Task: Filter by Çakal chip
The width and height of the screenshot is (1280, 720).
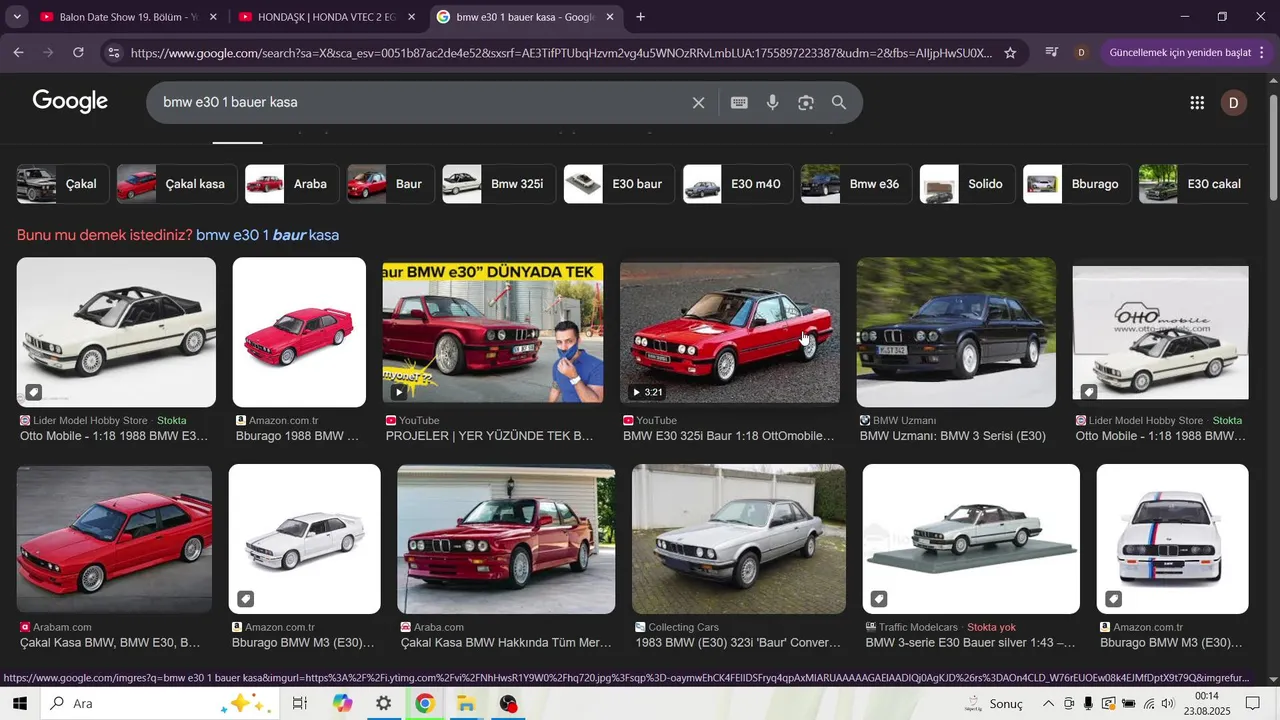Action: pos(64,184)
